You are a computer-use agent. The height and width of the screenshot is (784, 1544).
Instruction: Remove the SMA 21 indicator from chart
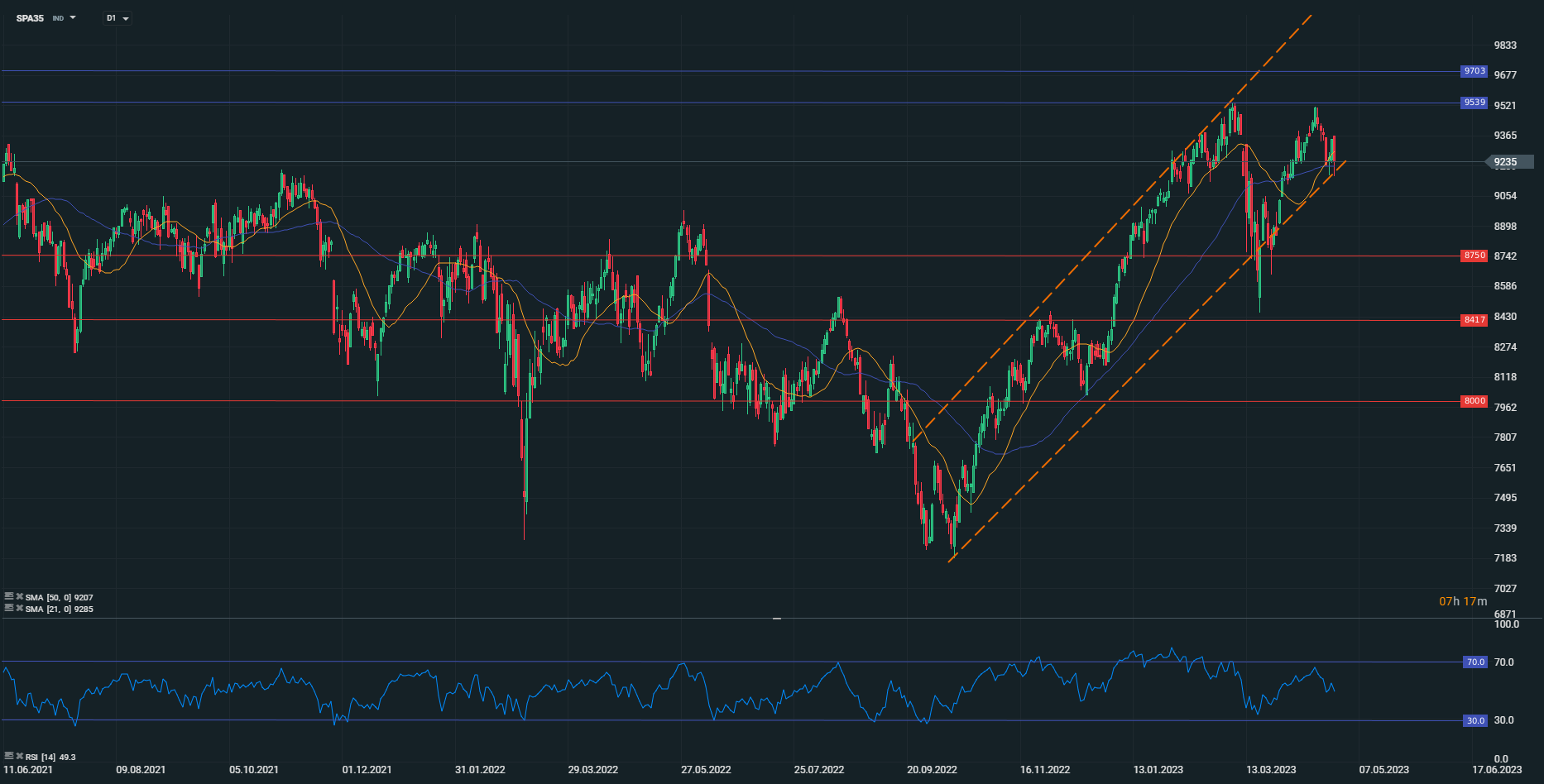coord(19,608)
